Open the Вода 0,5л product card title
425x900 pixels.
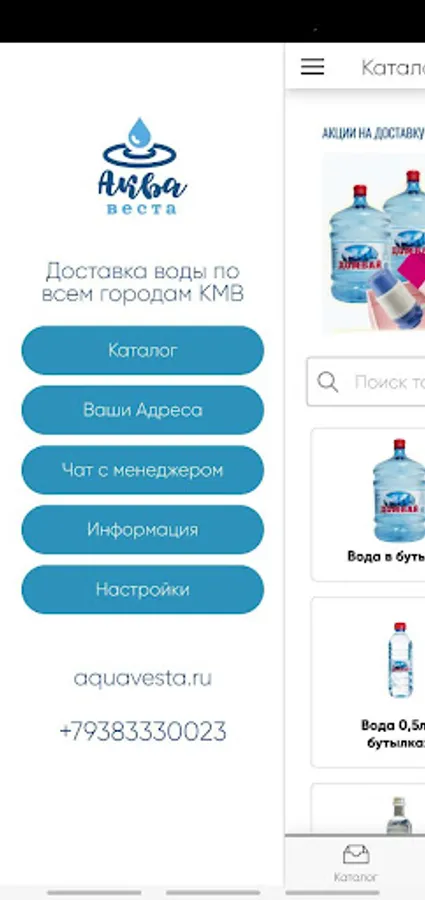click(393, 734)
